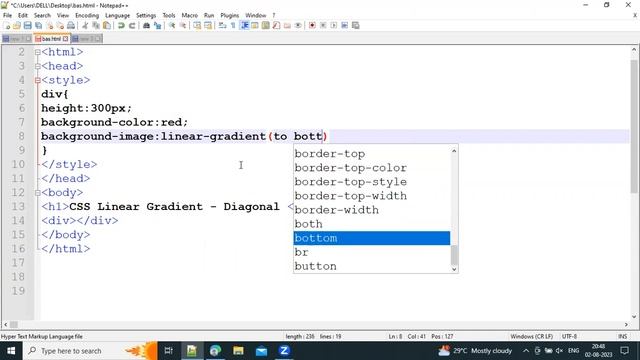Open the Document Map toolbar icon
Image resolution: width=640 pixels, height=360 pixels.
coord(265,25)
